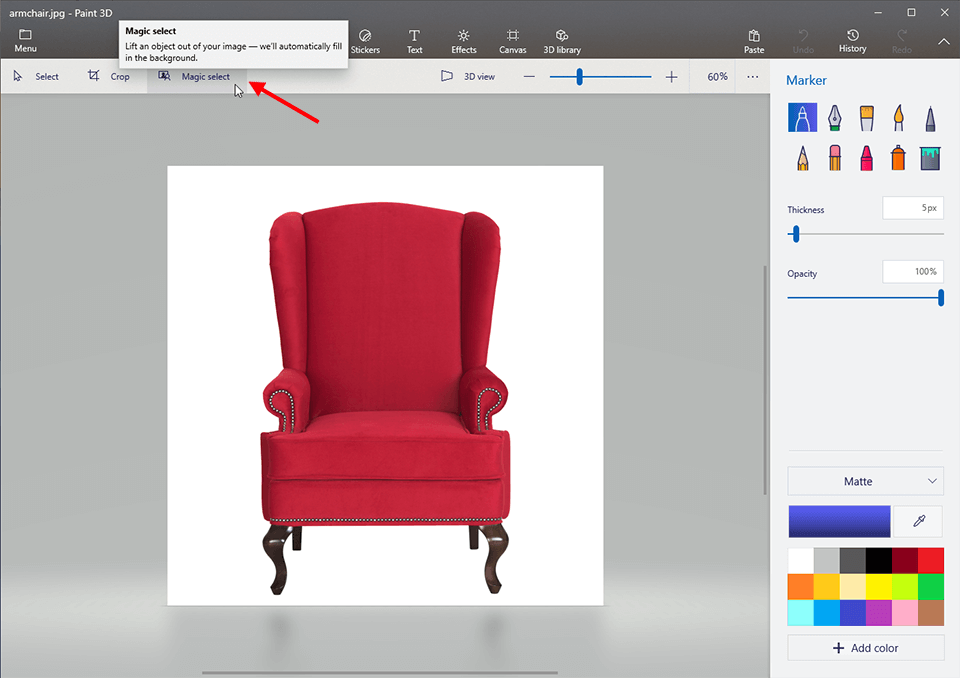Open the History panel

click(x=852, y=40)
